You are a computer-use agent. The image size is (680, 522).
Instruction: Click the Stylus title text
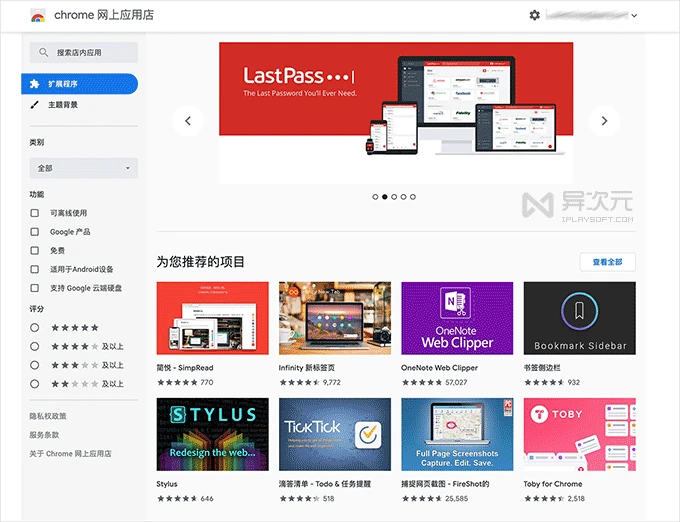point(167,484)
